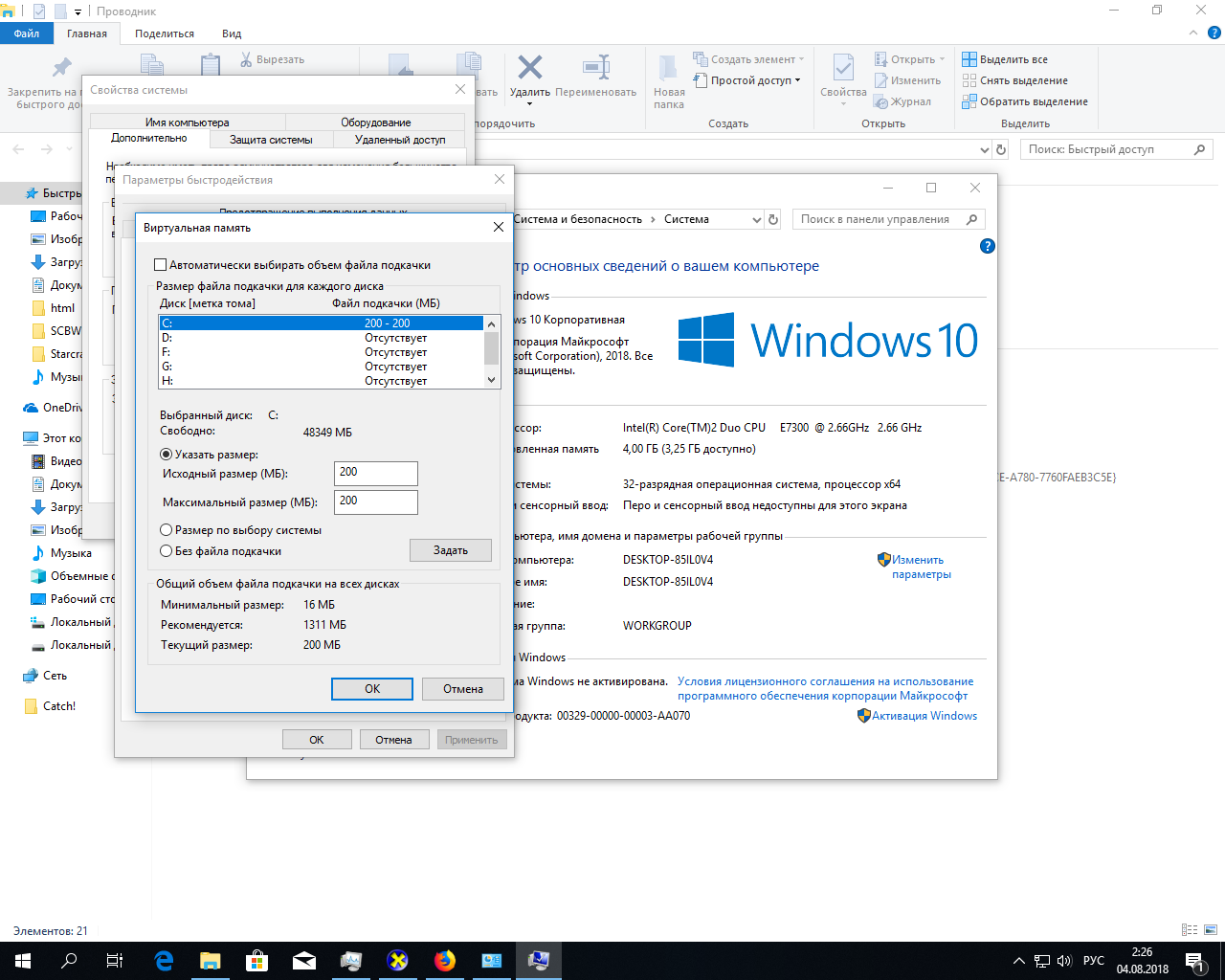Open the Активация Windows link

pos(924,716)
